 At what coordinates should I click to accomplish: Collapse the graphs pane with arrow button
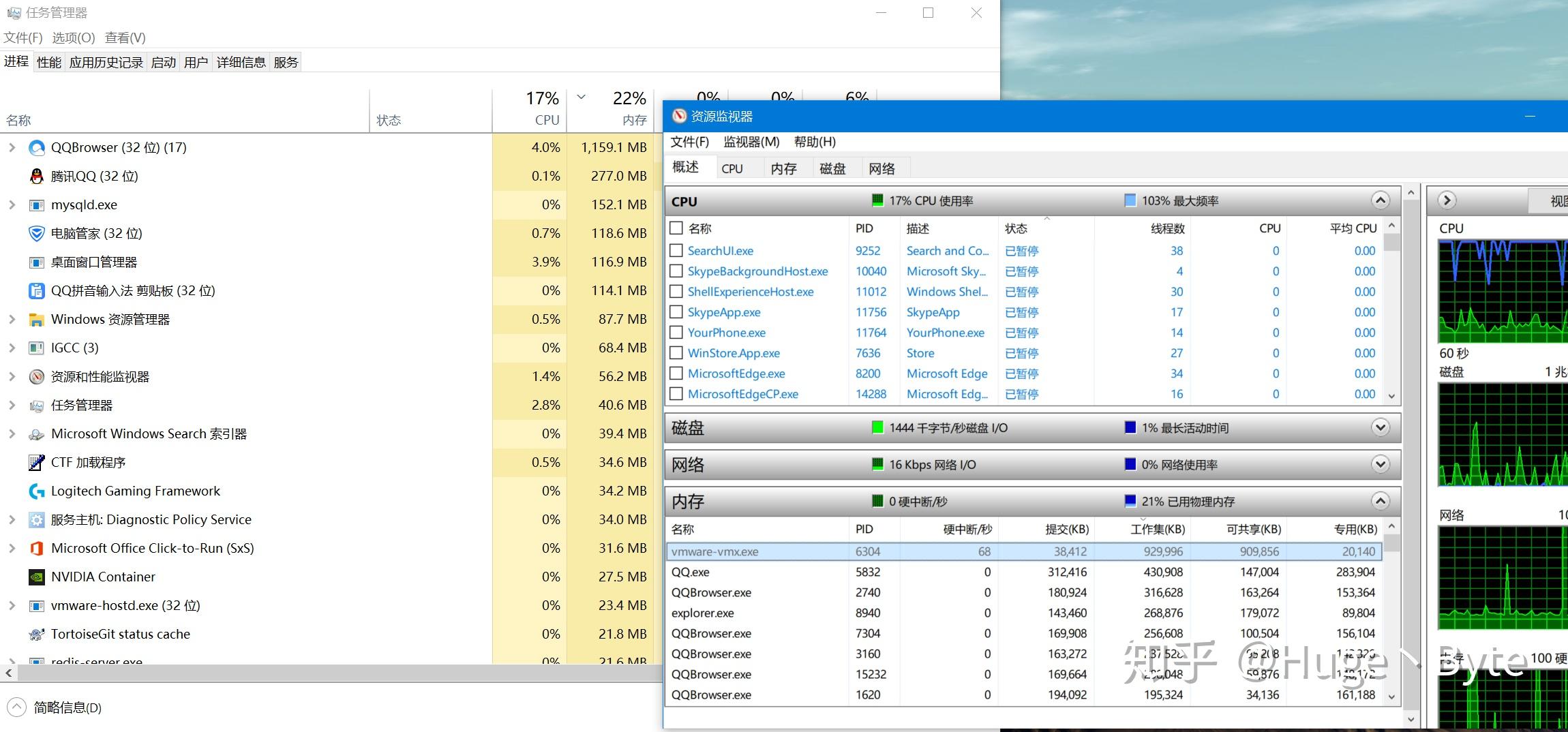(1447, 200)
